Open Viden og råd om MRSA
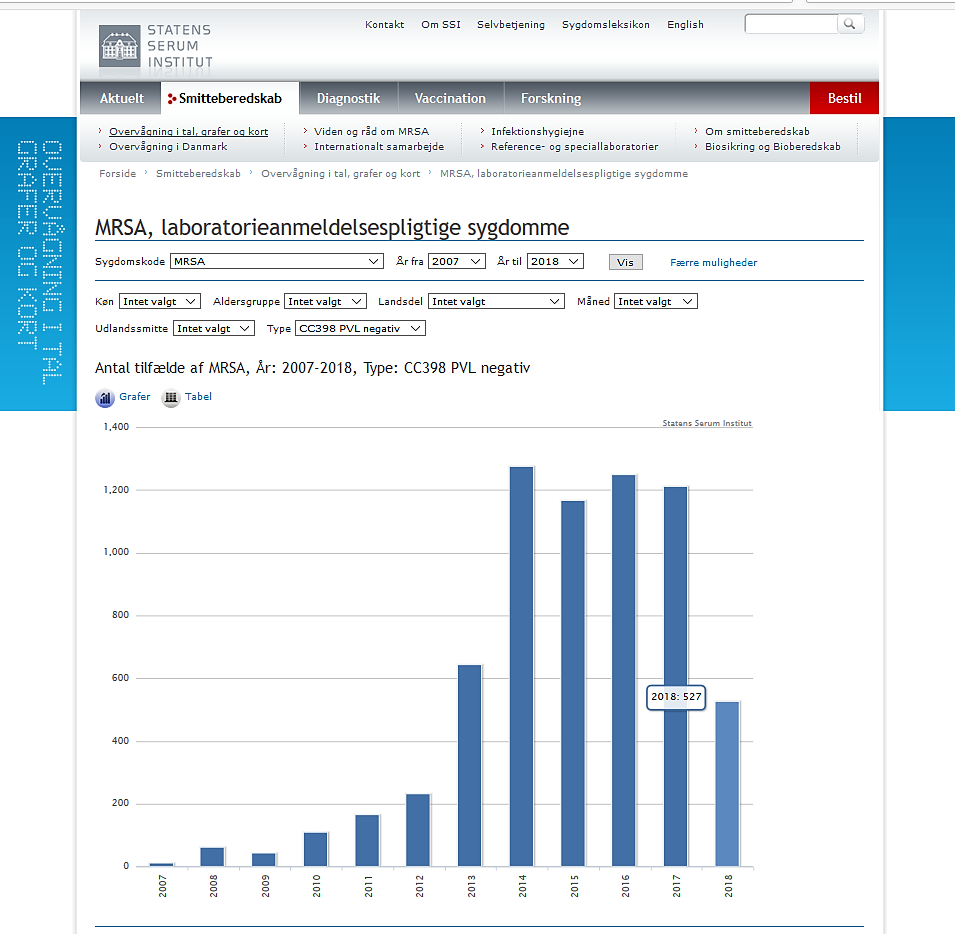955x934 pixels. 372,132
